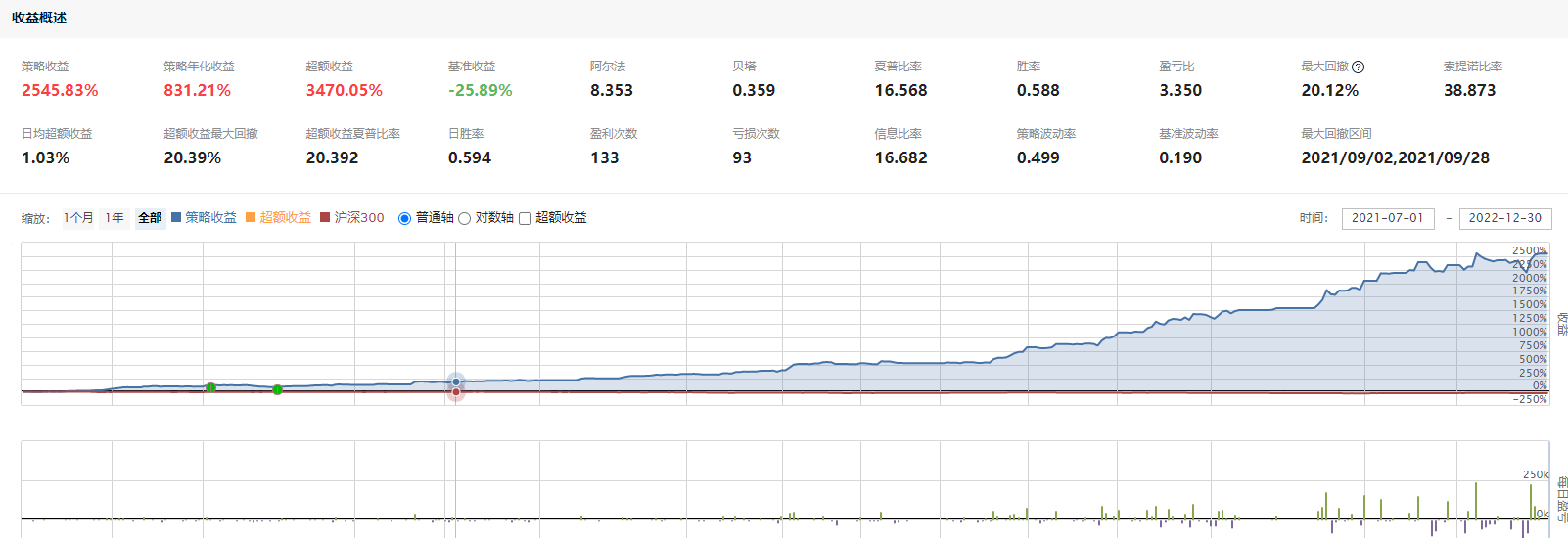Click the red 沪深300 legend square
The height and width of the screenshot is (538, 1568).
pos(325,218)
